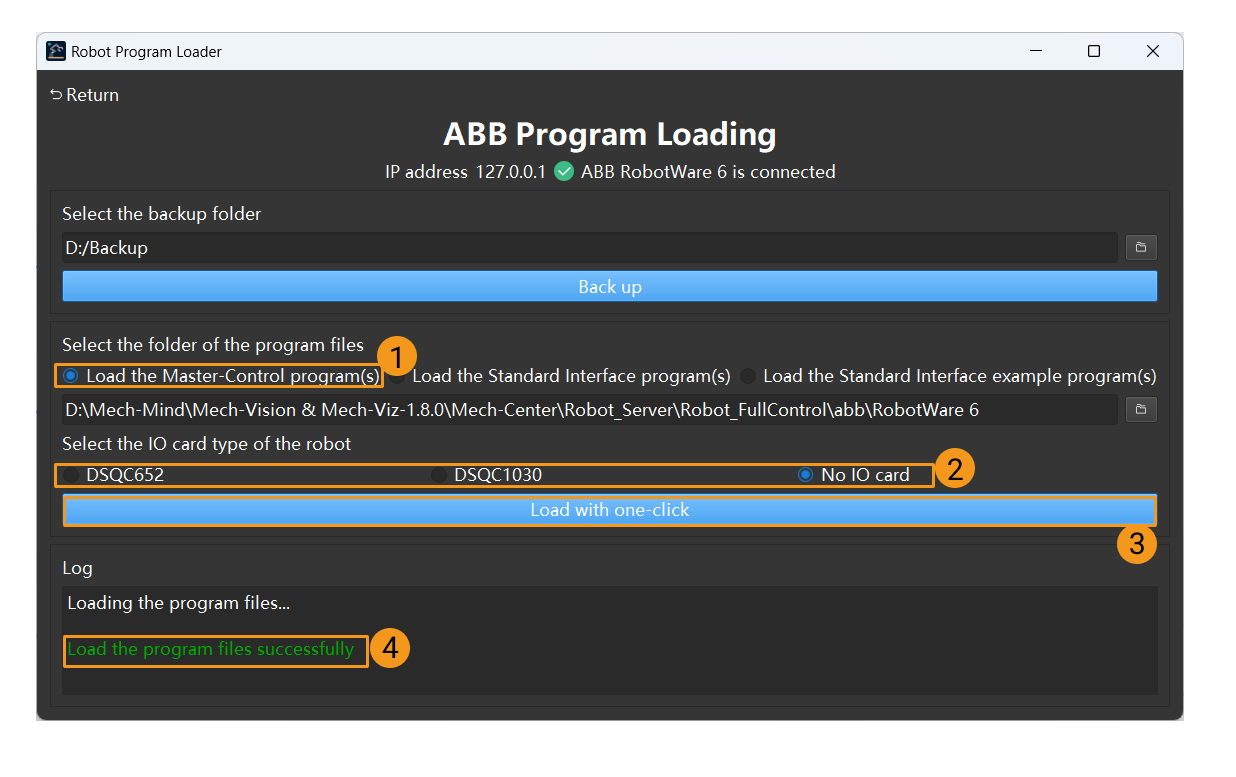Viewport: 1236px width, 777px height.
Task: Select Load the Master-Control program(s)
Action: coord(70,376)
